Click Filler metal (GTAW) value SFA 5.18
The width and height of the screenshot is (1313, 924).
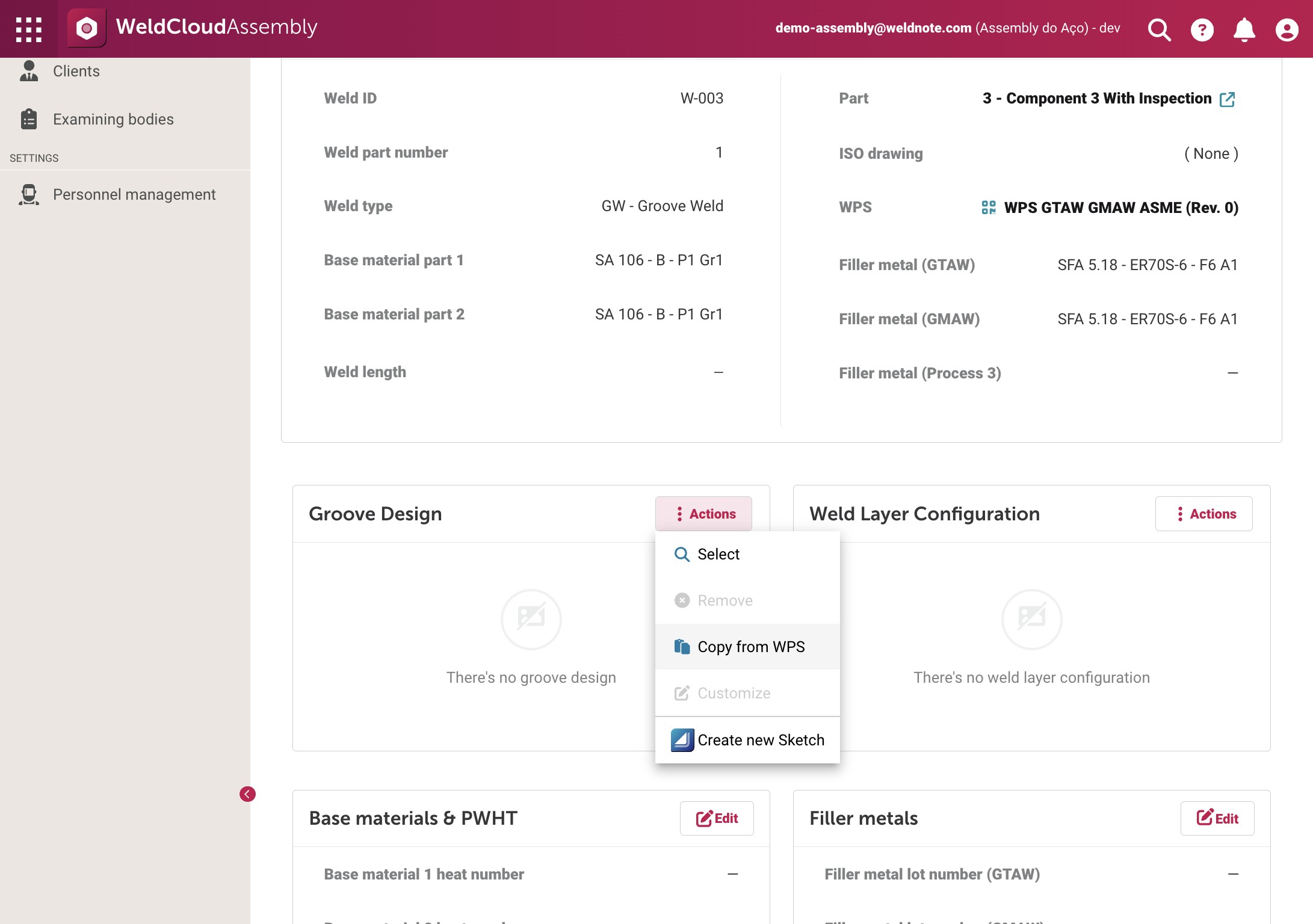pyautogui.click(x=1148, y=265)
